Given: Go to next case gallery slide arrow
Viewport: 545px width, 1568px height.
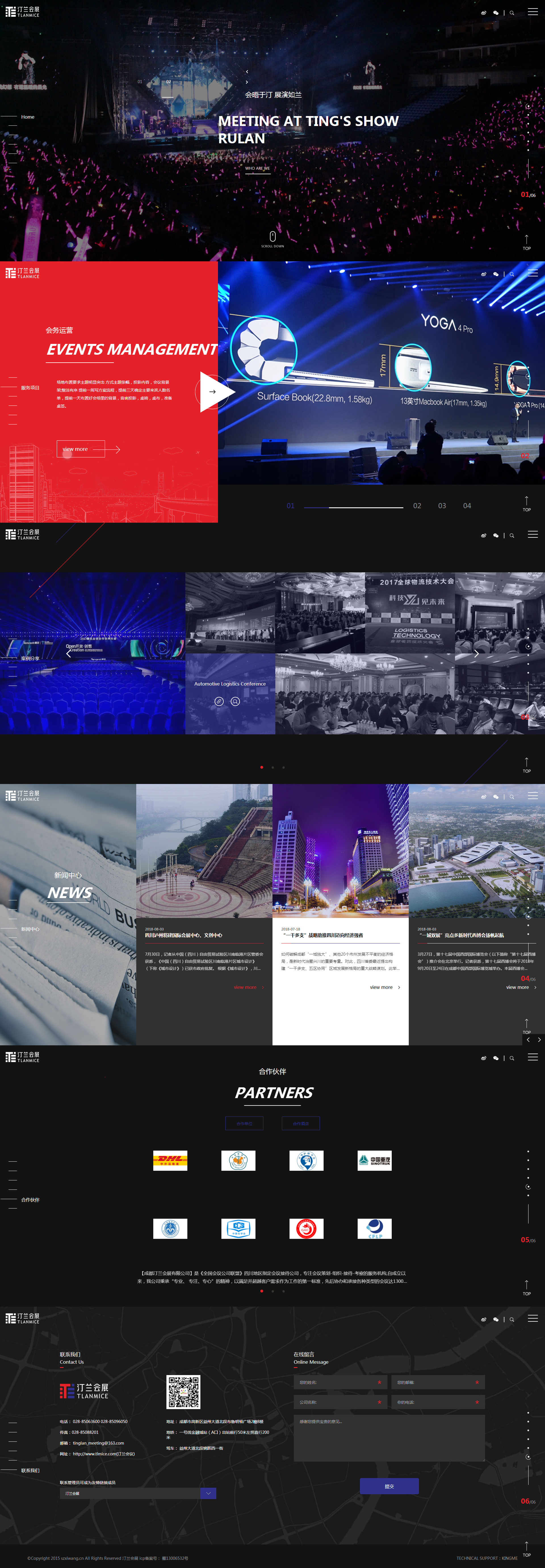Looking at the screenshot, I should point(476,653).
